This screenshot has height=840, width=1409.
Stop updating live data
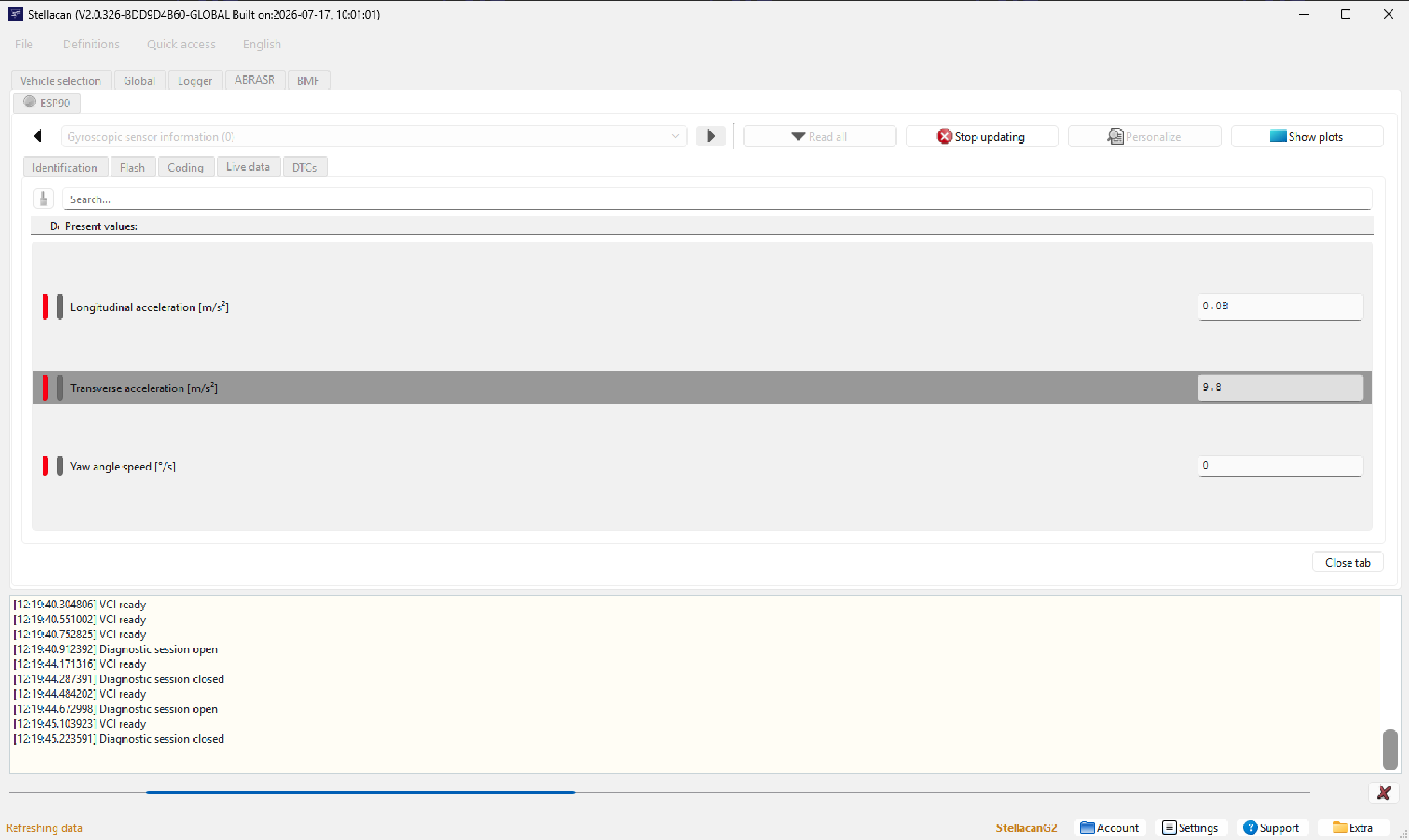pos(982,136)
